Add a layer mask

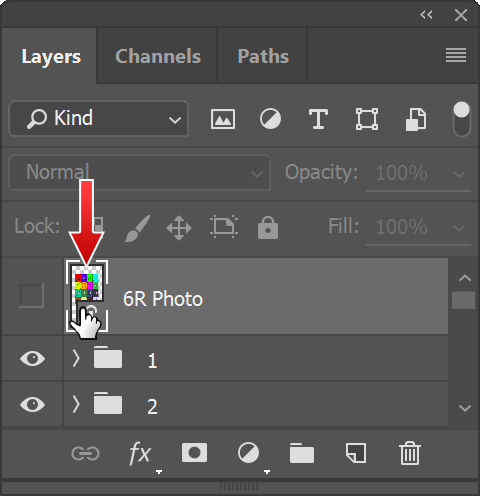tap(194, 453)
